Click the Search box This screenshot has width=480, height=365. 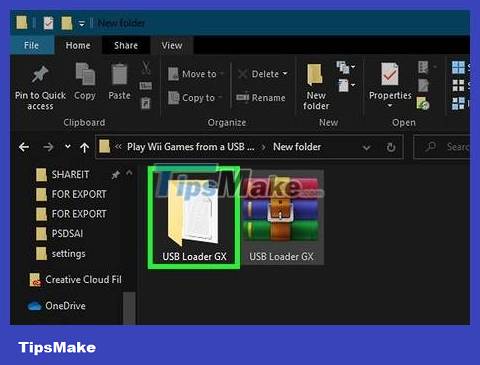pyautogui.click(x=442, y=147)
